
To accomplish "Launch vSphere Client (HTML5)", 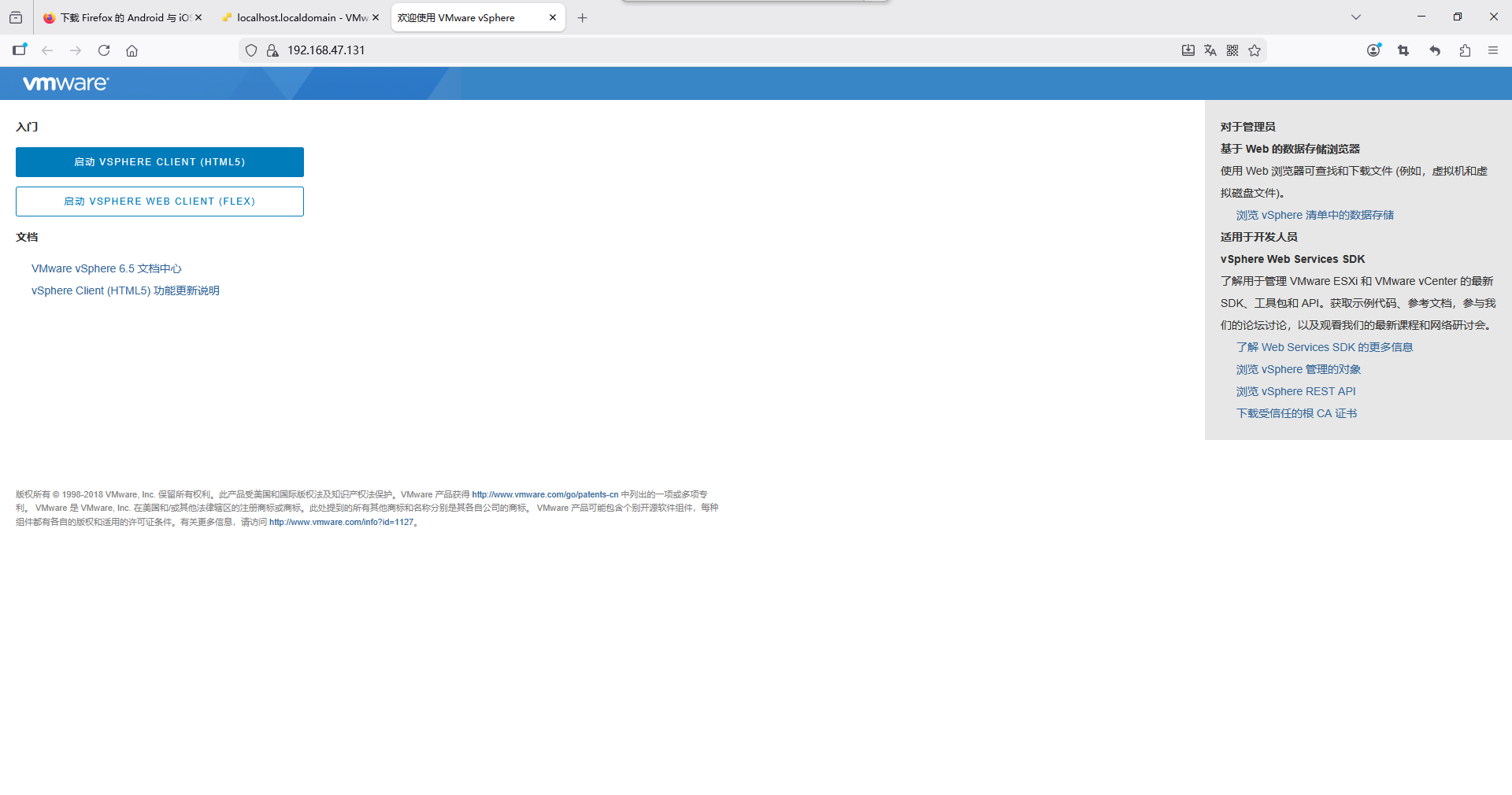I will (x=160, y=162).
